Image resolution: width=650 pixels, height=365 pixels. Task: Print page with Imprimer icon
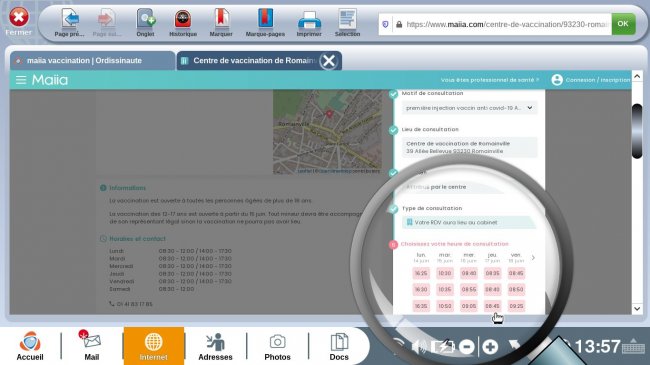[x=309, y=23]
